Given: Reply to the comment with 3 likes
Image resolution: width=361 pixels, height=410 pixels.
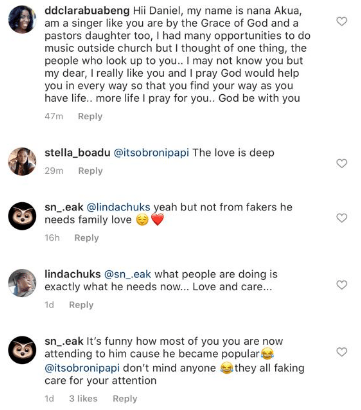Looking at the screenshot, I should tap(125, 399).
